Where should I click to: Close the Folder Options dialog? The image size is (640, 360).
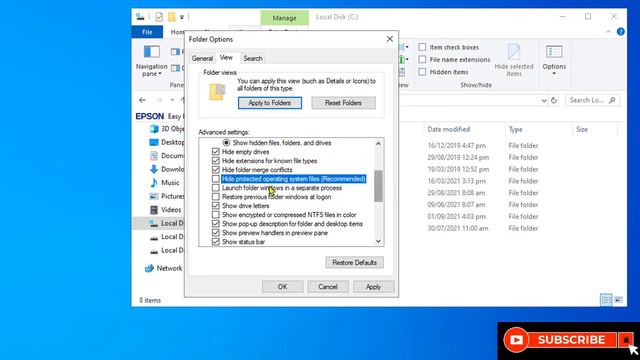(390, 39)
